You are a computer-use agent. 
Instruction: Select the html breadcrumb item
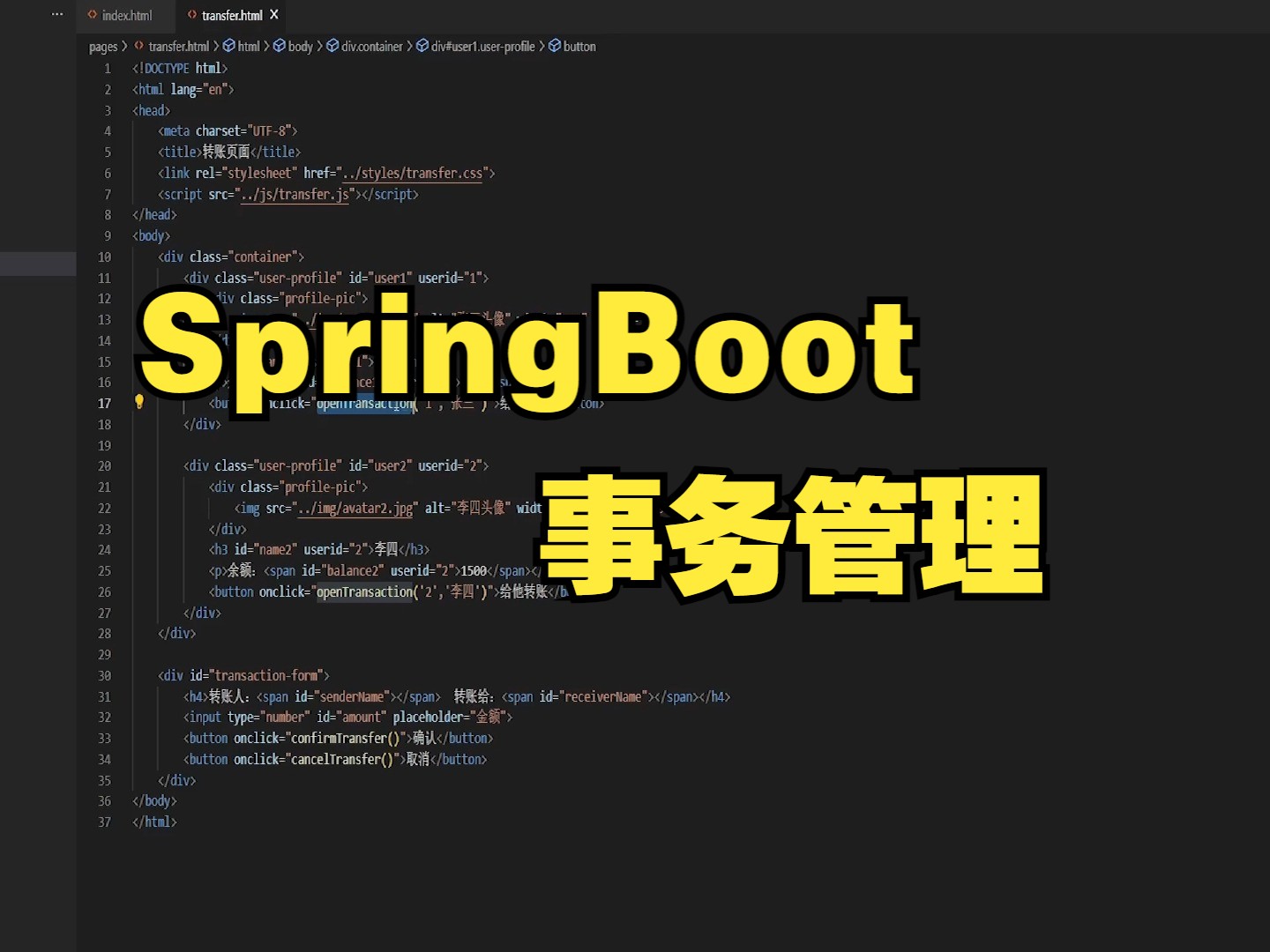(x=249, y=47)
